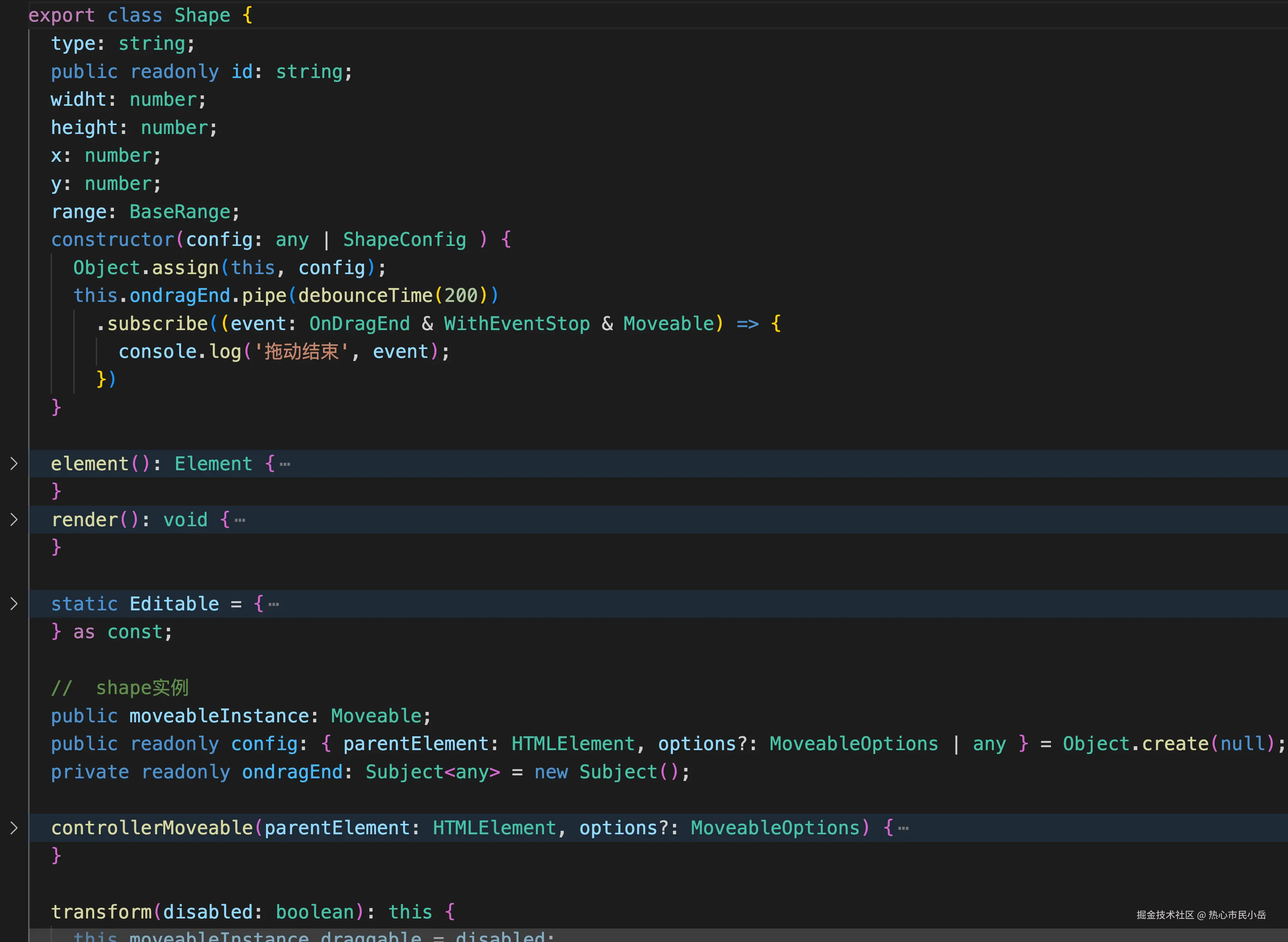Click the OnDragEnd type in subscribe

pyautogui.click(x=359, y=323)
